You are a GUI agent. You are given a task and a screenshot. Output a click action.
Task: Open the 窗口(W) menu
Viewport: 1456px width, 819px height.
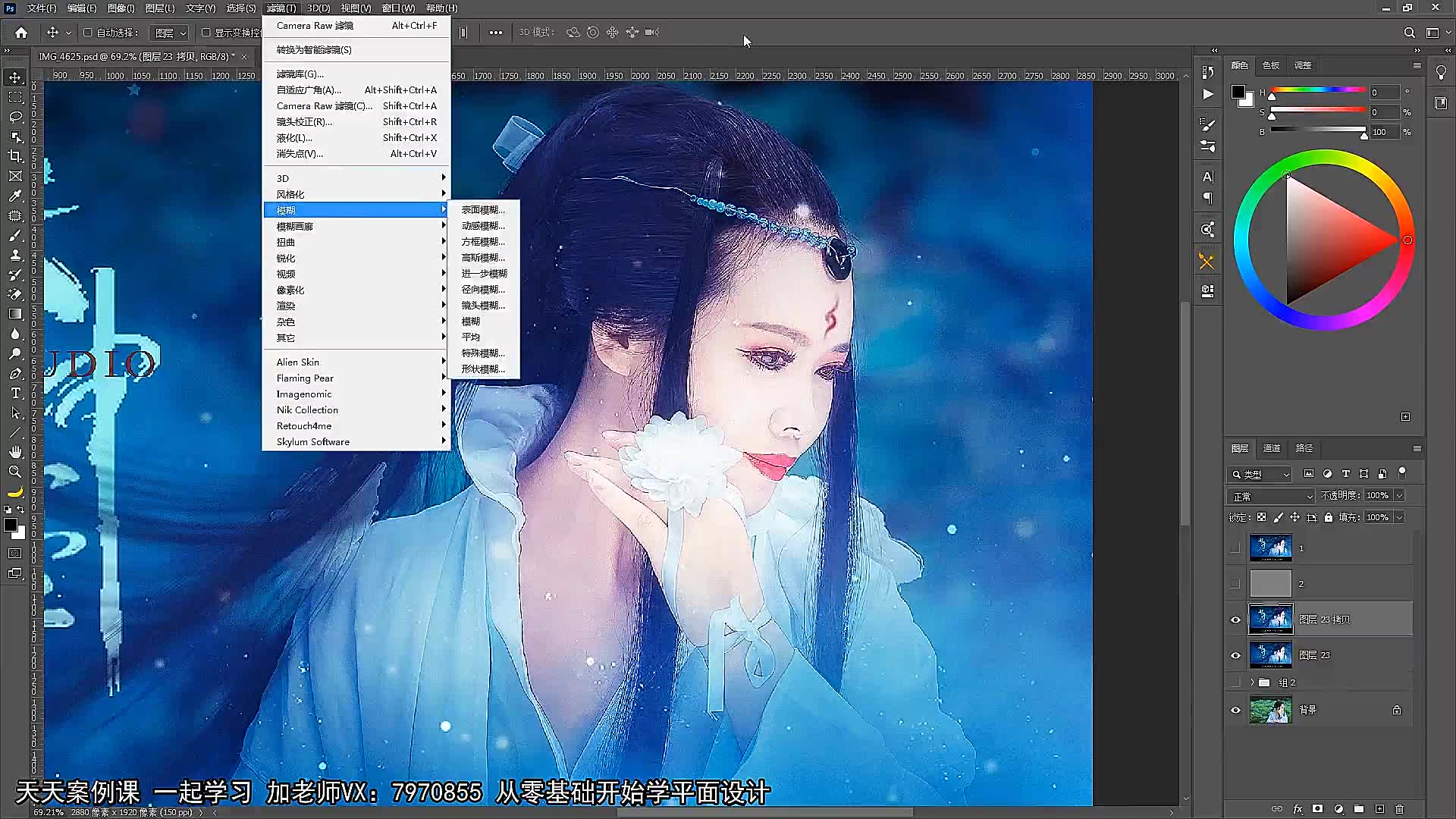click(398, 8)
